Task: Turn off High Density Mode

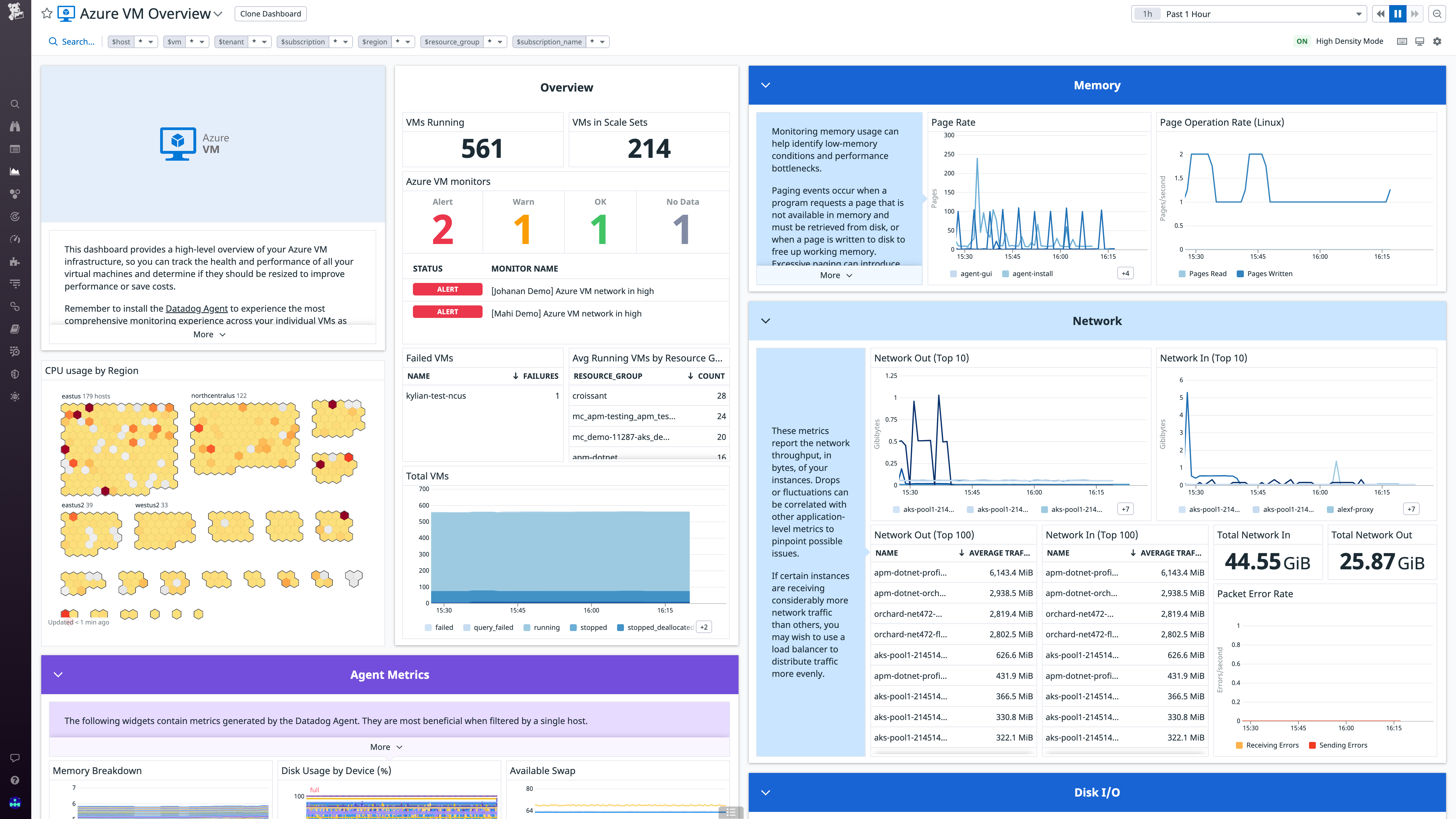Action: click(x=1302, y=41)
